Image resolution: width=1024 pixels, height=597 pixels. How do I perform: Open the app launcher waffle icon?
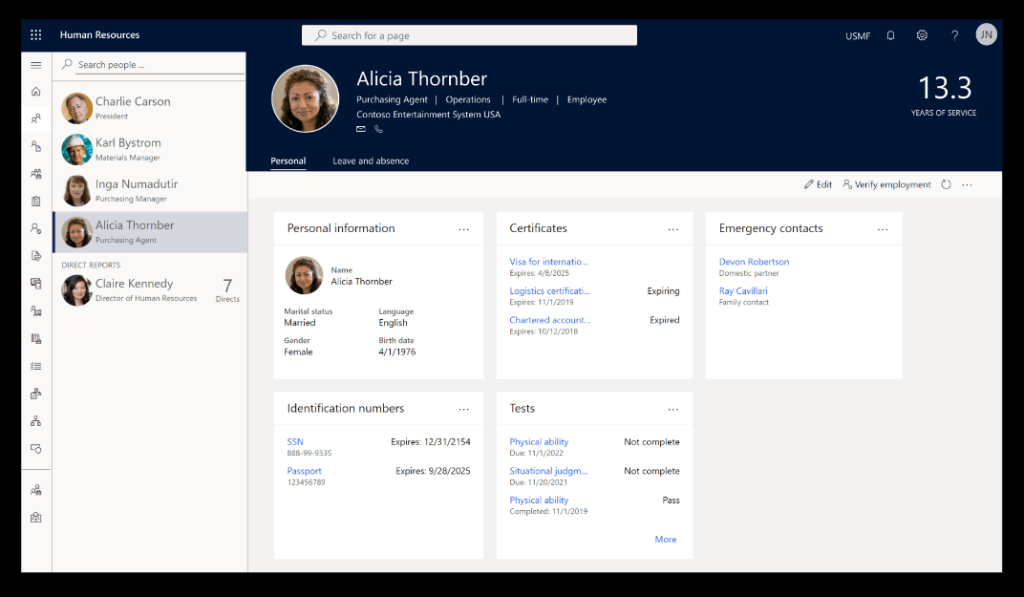pyautogui.click(x=36, y=35)
